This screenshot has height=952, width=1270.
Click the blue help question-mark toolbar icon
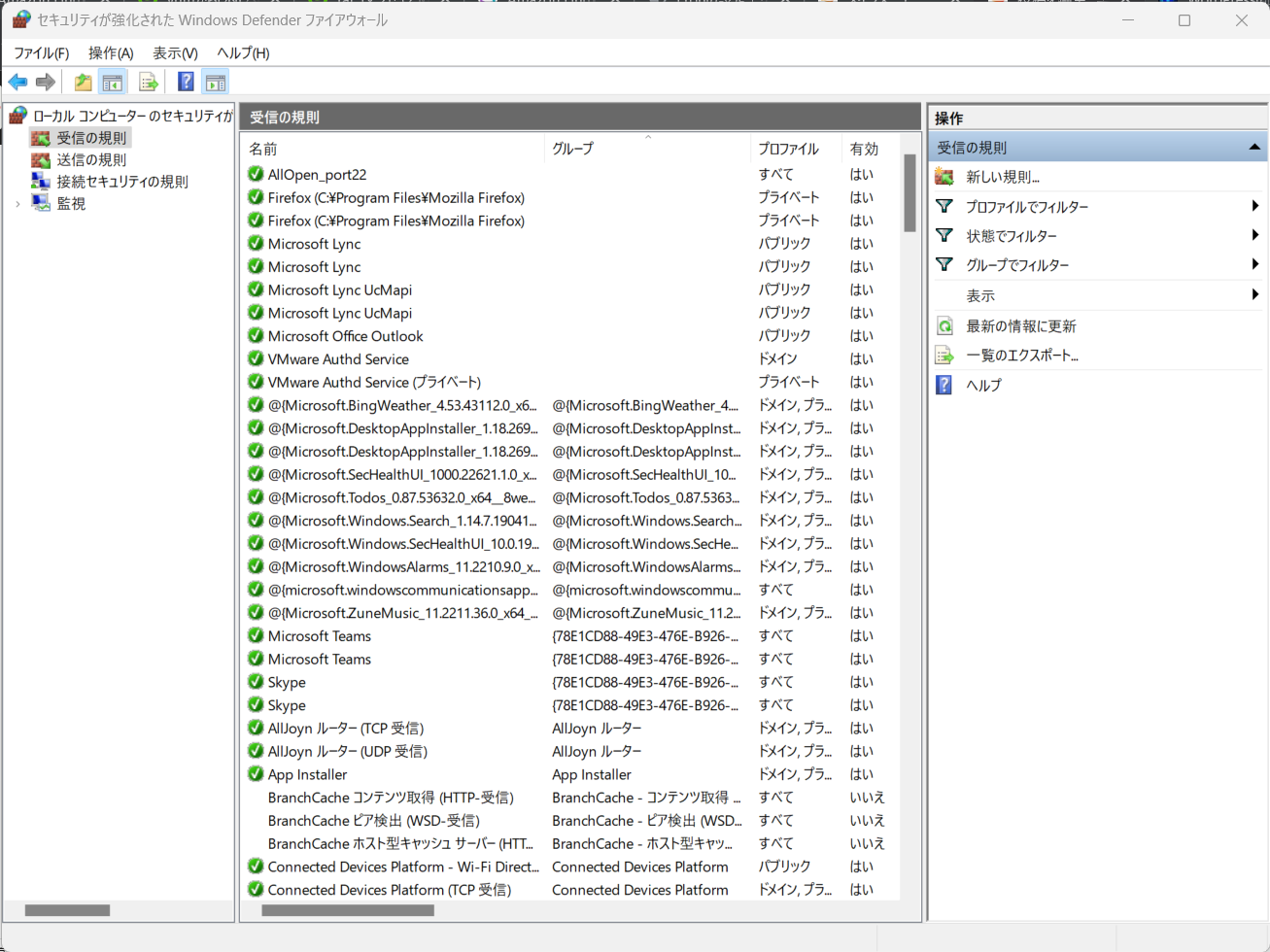point(185,83)
